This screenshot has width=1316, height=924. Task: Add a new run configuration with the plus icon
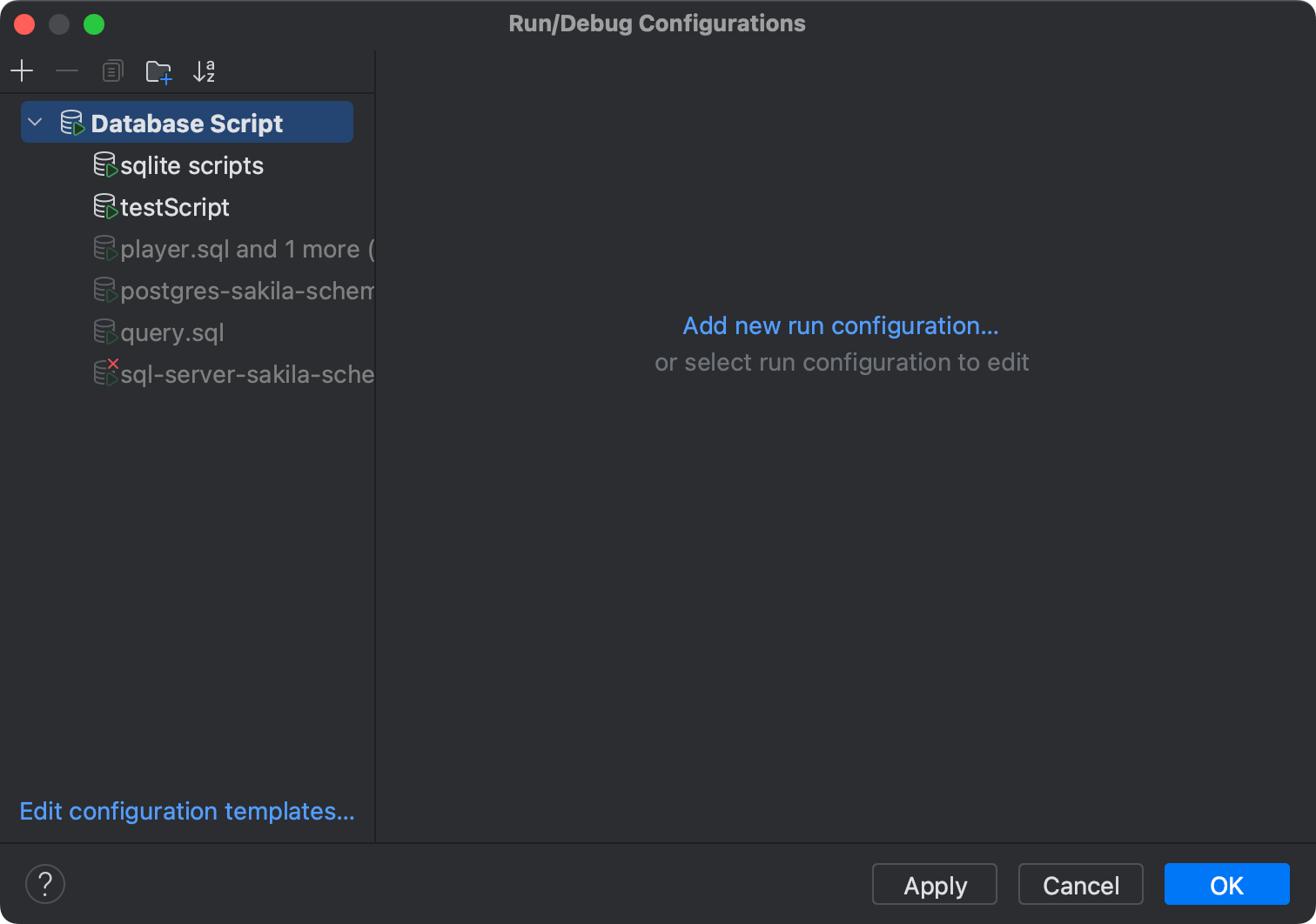(22, 70)
